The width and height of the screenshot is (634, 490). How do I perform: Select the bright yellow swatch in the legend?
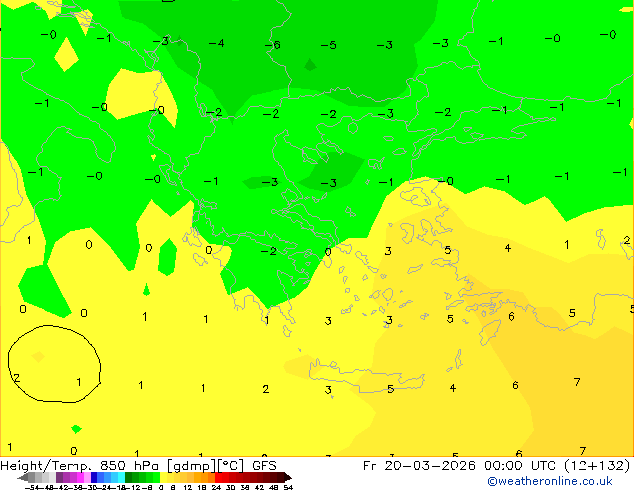tap(164, 477)
